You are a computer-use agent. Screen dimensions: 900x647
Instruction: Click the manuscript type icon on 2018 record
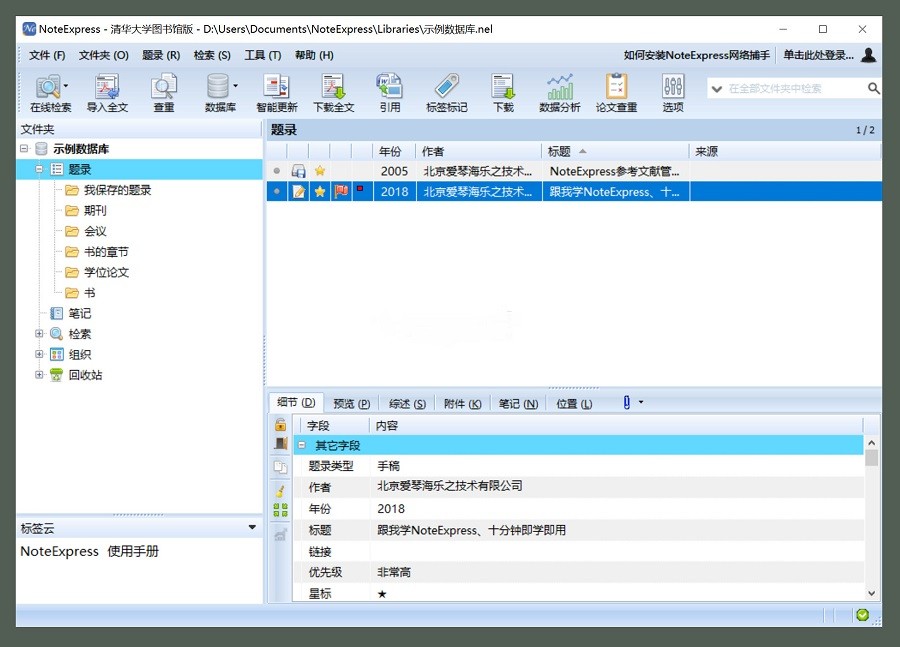click(x=298, y=191)
